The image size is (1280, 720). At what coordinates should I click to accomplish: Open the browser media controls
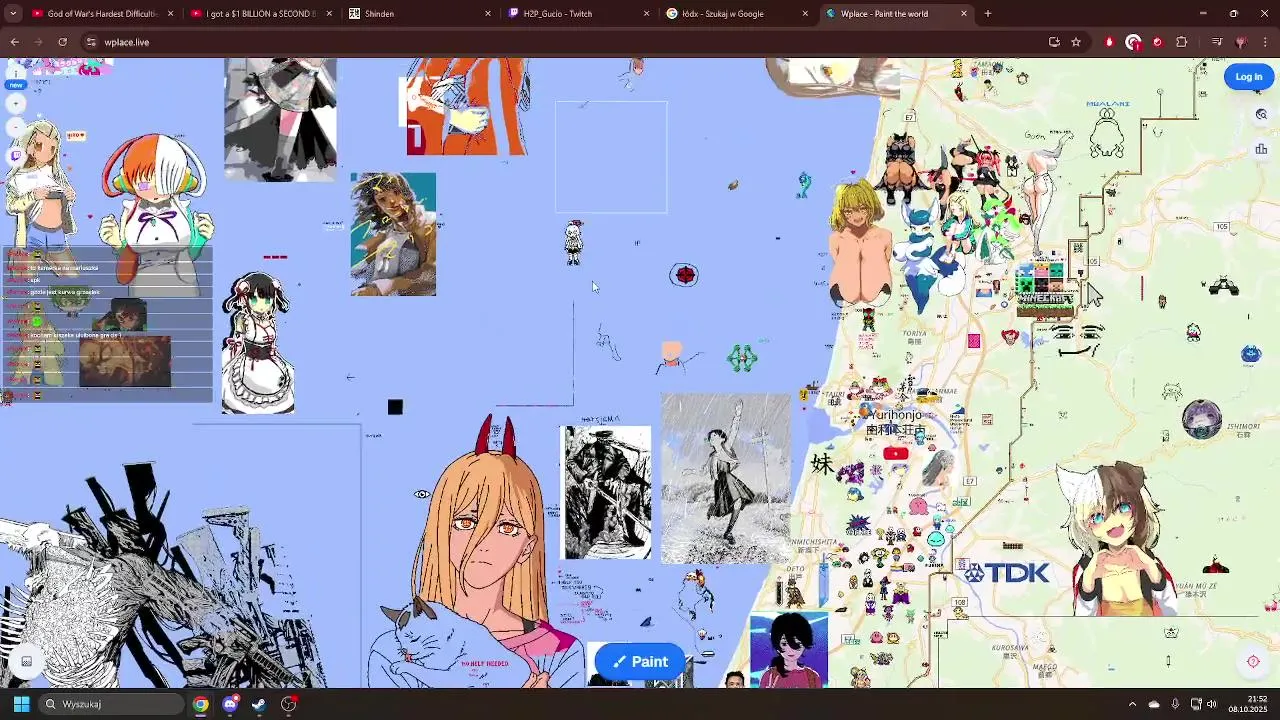coord(1217,42)
